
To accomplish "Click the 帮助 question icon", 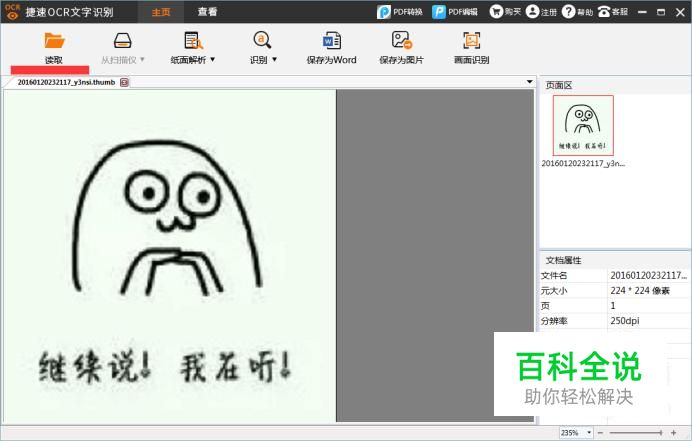I will [568, 11].
